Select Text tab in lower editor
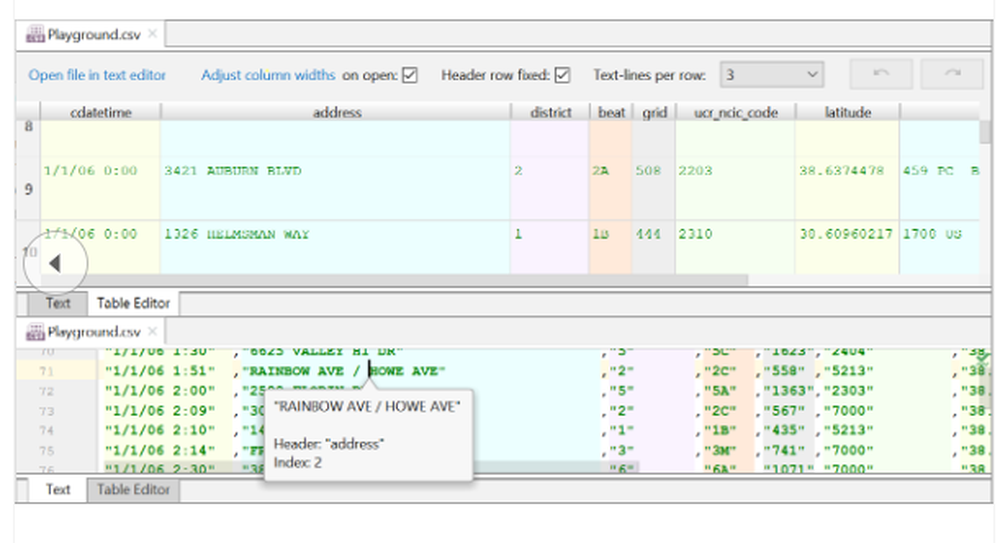 [57, 489]
